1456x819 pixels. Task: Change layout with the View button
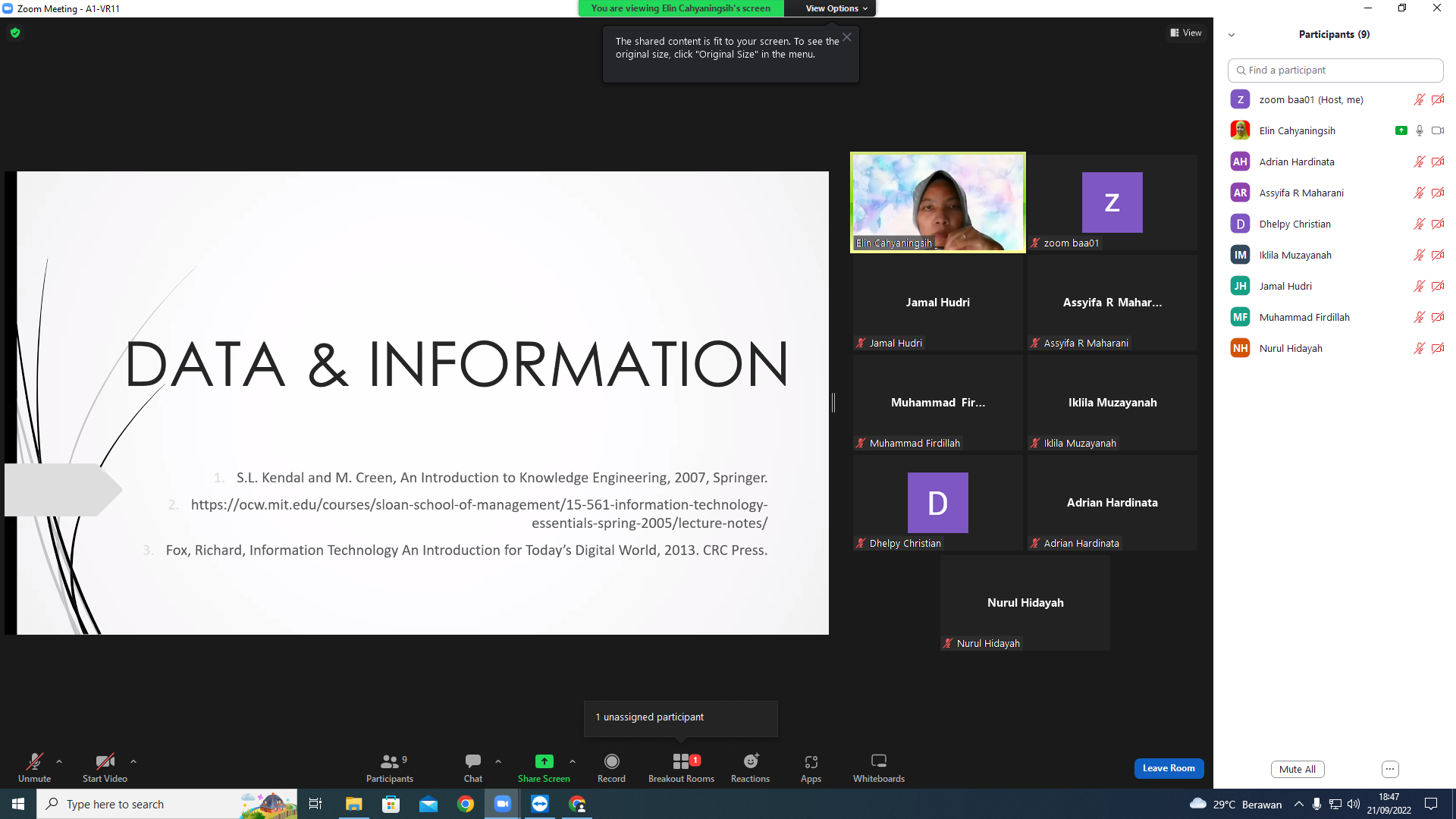1186,33
